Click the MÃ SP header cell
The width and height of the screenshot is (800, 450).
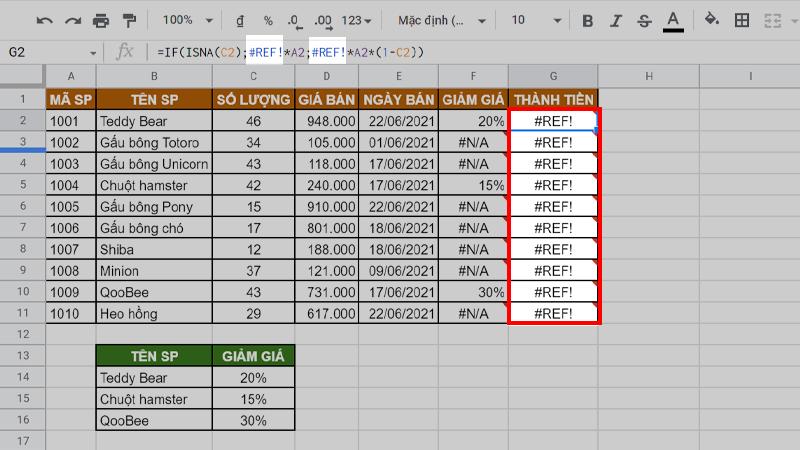[71, 99]
